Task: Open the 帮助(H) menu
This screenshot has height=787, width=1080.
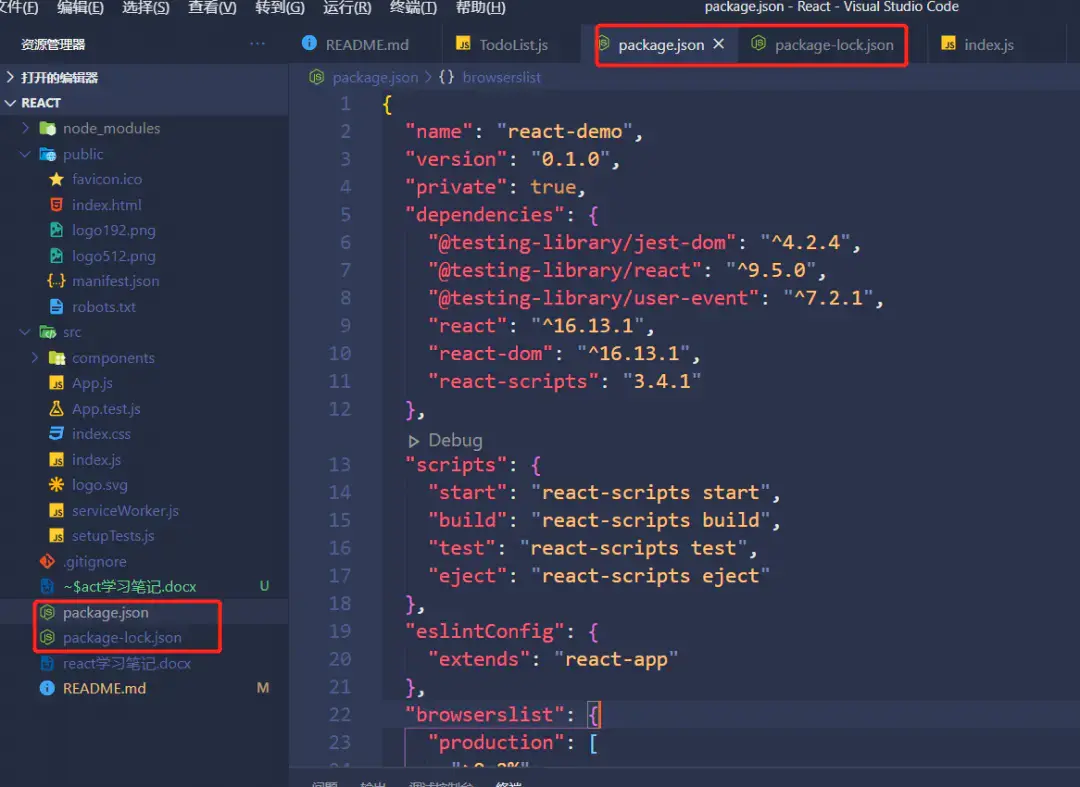Action: [481, 8]
